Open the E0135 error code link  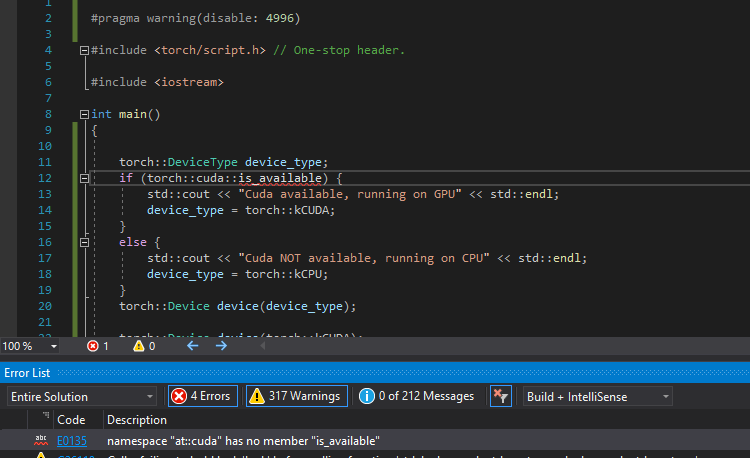click(x=72, y=441)
